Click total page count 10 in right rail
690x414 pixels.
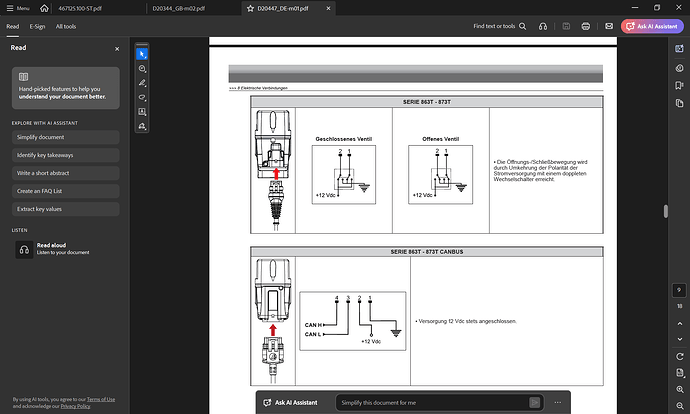click(679, 306)
